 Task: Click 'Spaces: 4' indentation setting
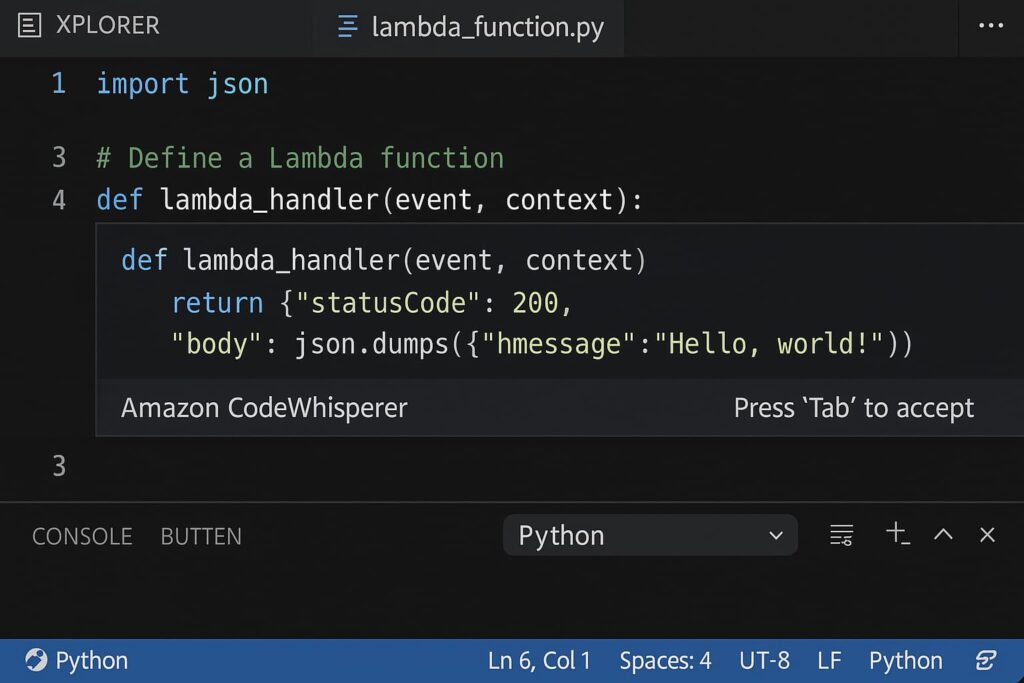(x=665, y=661)
